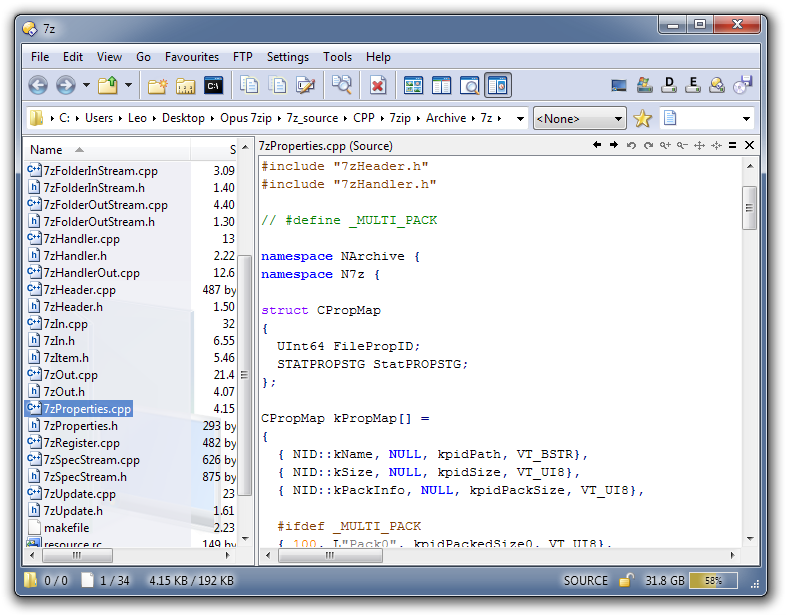786x615 pixels.
Task: Click the Windows drive icon
Action: point(645,85)
